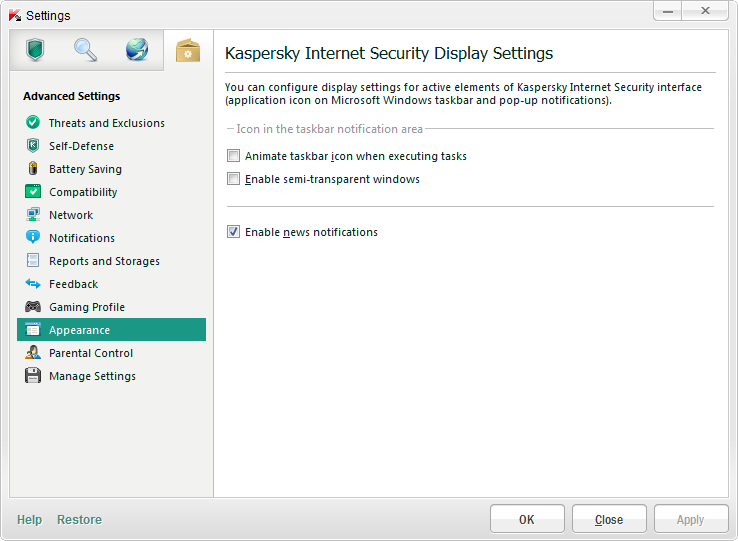This screenshot has width=738, height=541.
Task: Click the Threats and Exclusions checkmark icon
Action: coord(33,123)
